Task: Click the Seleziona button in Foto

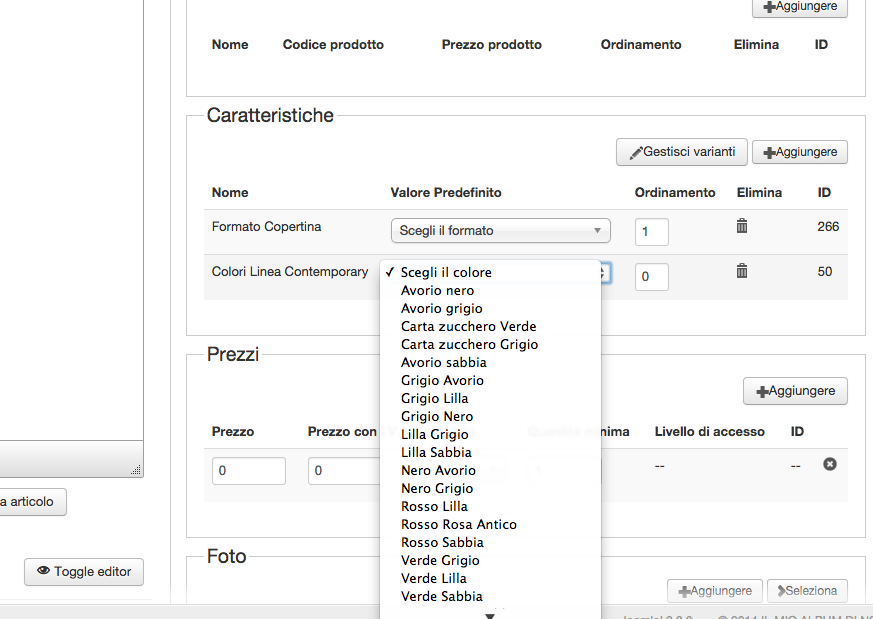Action: point(807,591)
